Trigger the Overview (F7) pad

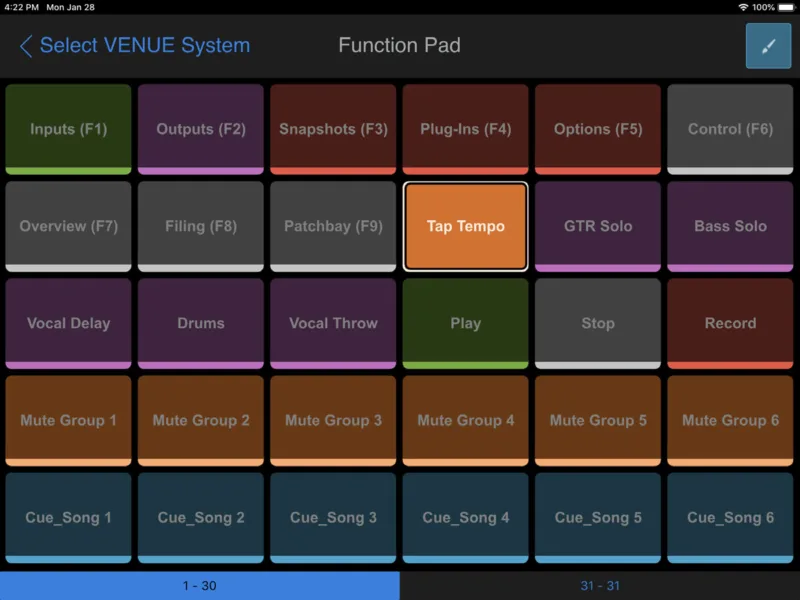point(68,226)
